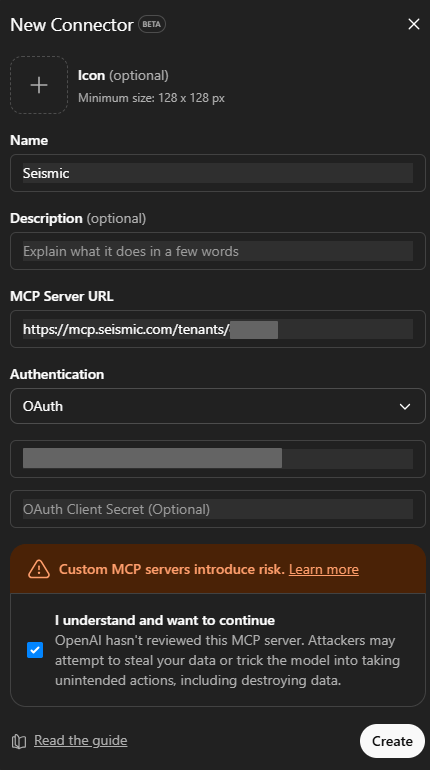Click the New Connector title

[x=72, y=25]
